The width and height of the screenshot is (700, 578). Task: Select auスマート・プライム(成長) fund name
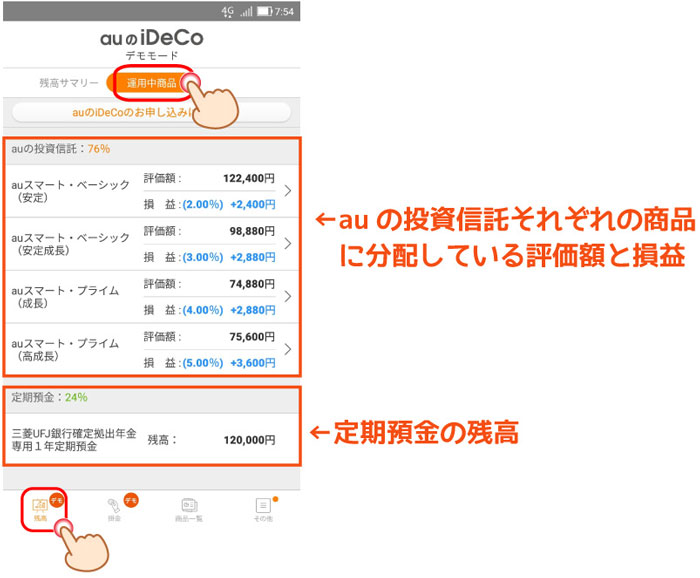click(x=65, y=296)
